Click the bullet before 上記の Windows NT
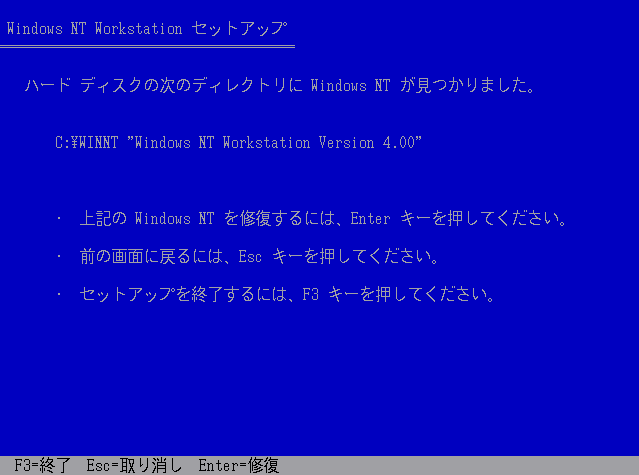 tap(59, 218)
